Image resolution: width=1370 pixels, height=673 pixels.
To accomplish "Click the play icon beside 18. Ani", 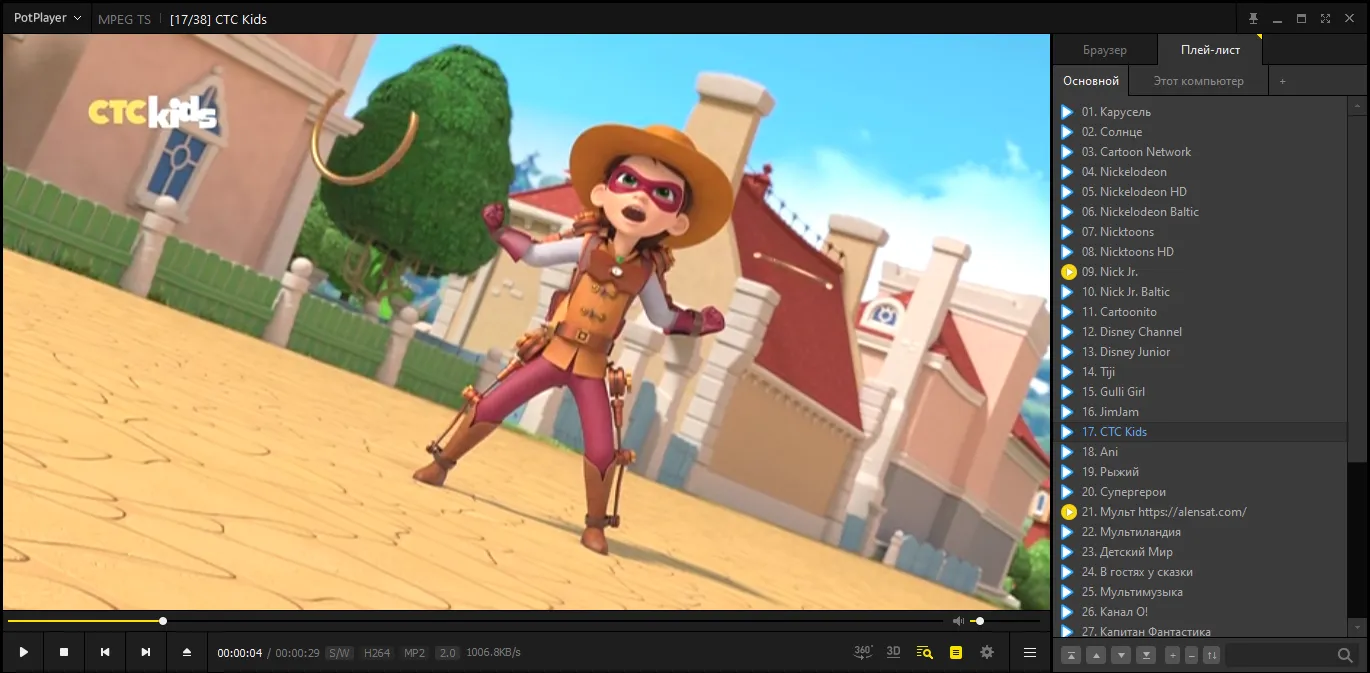I will point(1067,452).
